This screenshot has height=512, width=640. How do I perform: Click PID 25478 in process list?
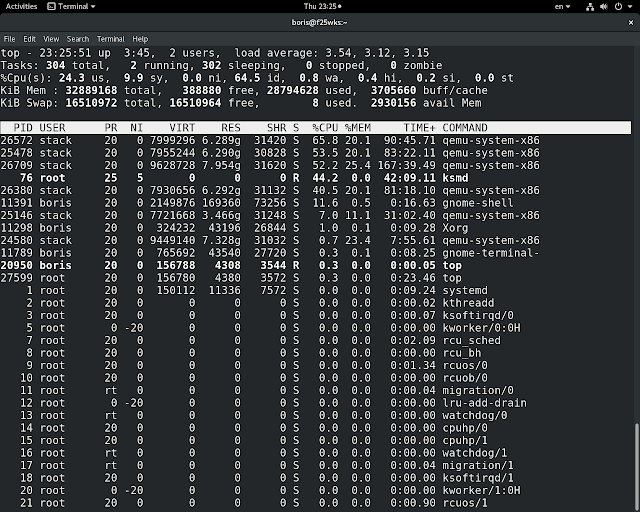pyautogui.click(x=16, y=153)
